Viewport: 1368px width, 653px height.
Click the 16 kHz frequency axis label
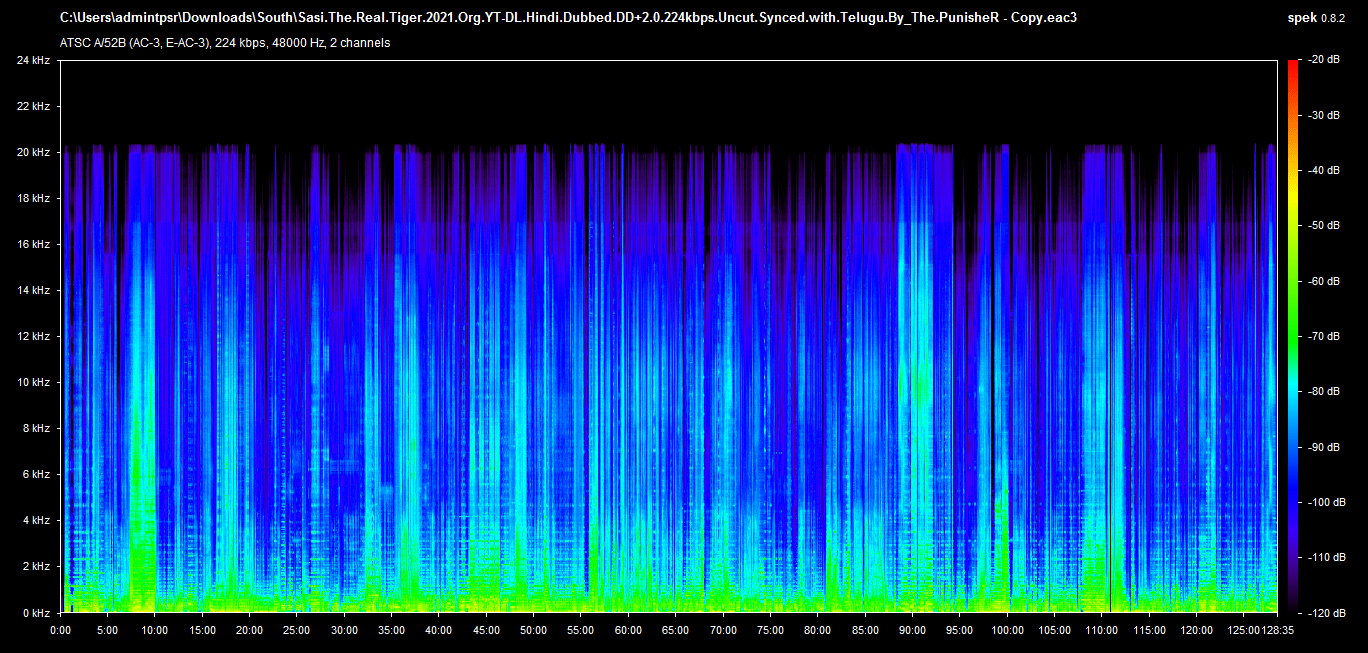pyautogui.click(x=33, y=245)
